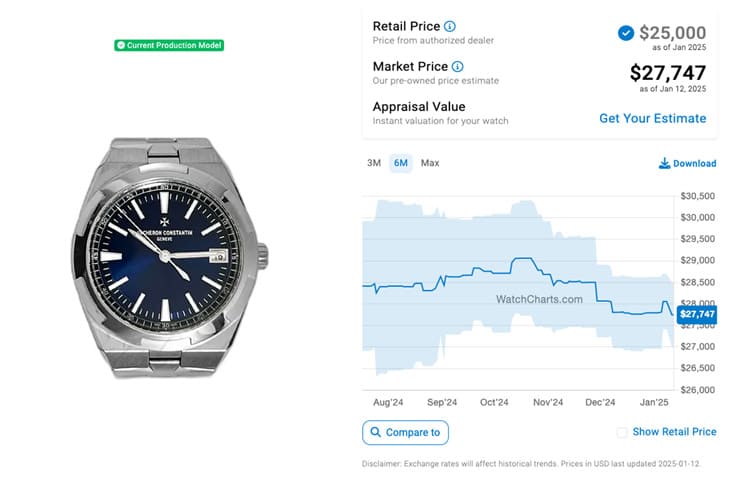
Task: Click the Oct'24 label on chart axis
Action: [494, 402]
